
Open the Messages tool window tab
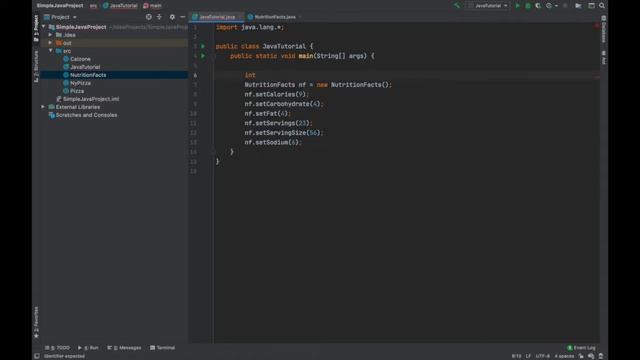(124, 348)
